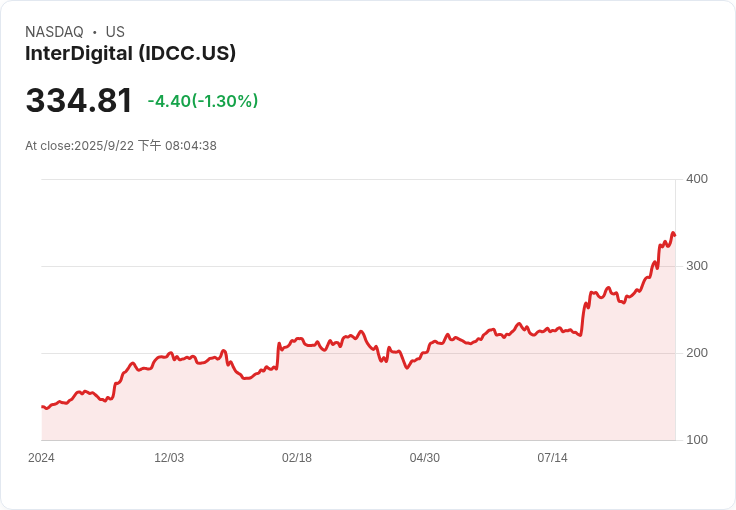Select the 12/03 date on the axis
Image resolution: width=736 pixels, height=510 pixels.
169,458
